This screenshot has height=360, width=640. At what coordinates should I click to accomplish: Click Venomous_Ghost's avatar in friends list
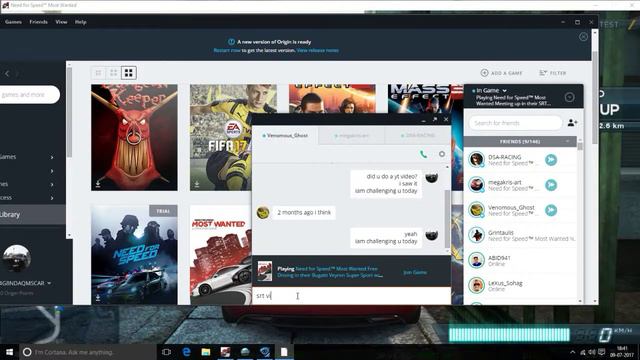click(x=476, y=210)
